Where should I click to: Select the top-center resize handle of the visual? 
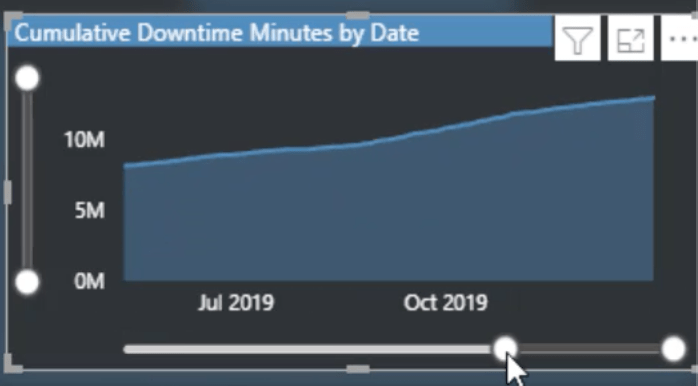point(358,15)
